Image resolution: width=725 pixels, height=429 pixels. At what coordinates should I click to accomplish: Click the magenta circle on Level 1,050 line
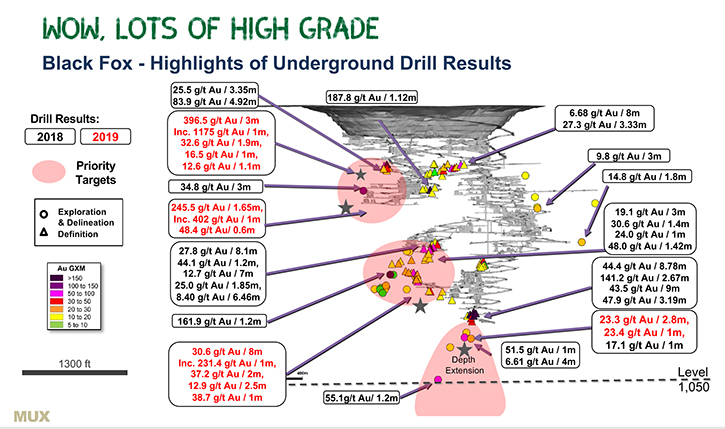coord(438,380)
